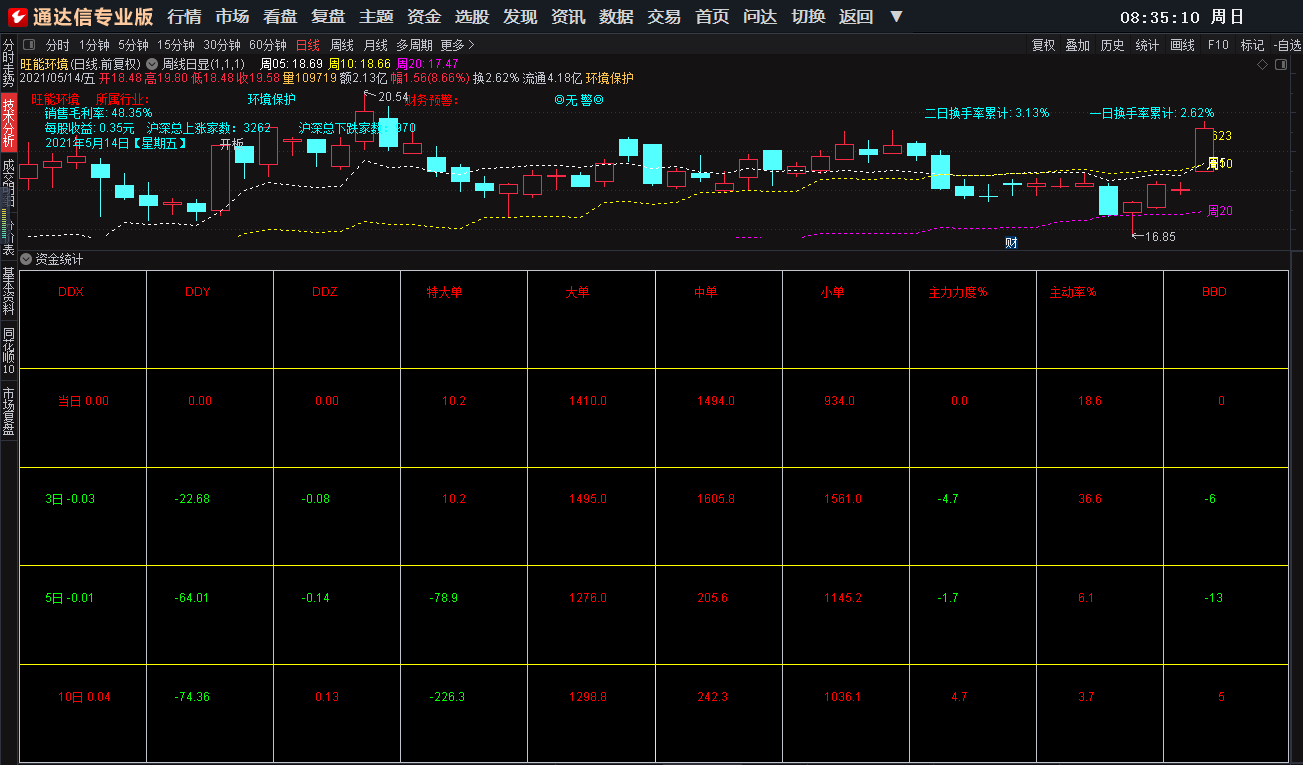Click the 统计 toolbar button
This screenshot has height=765, width=1303.
click(1147, 45)
